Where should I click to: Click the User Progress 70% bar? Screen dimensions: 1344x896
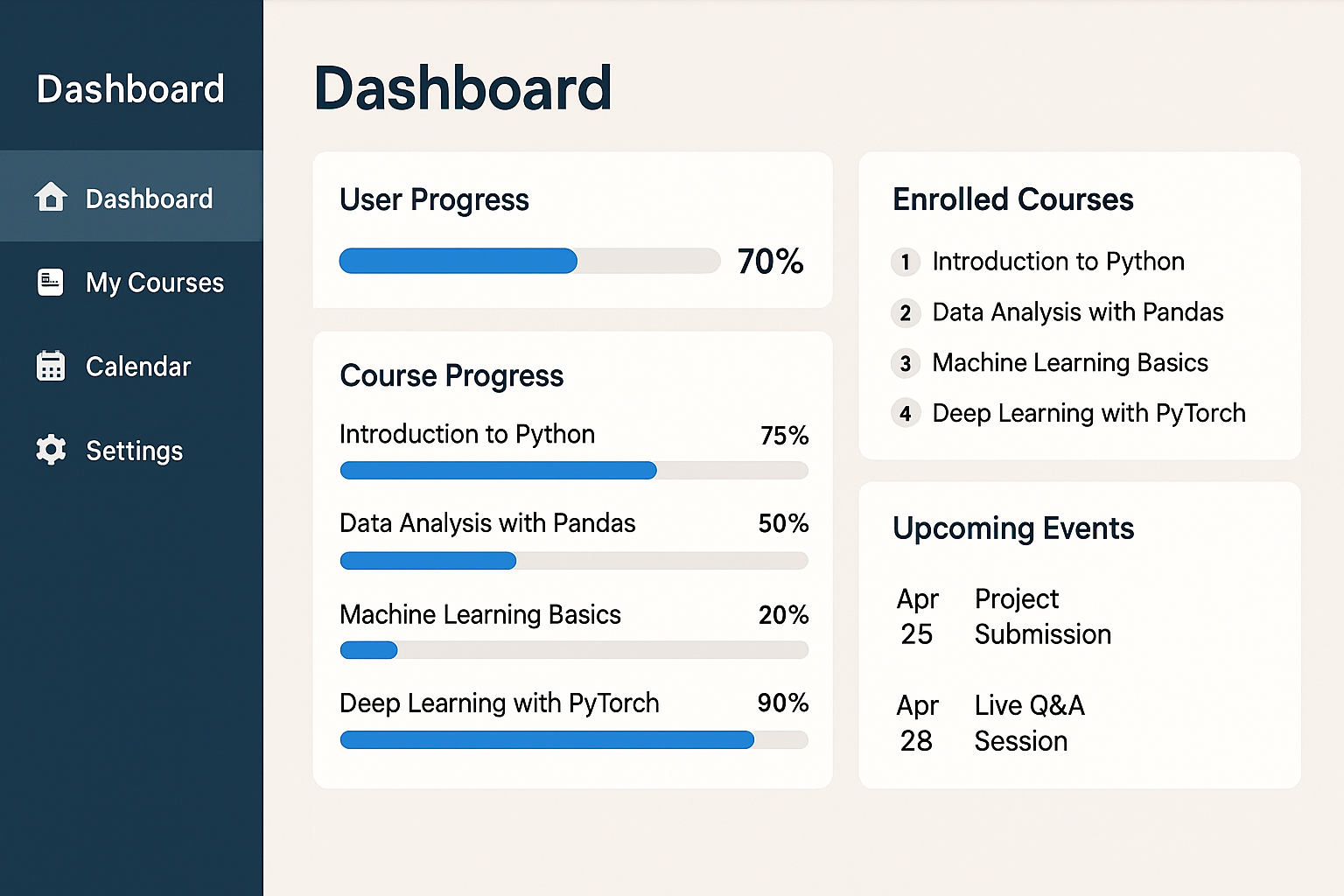tap(529, 261)
